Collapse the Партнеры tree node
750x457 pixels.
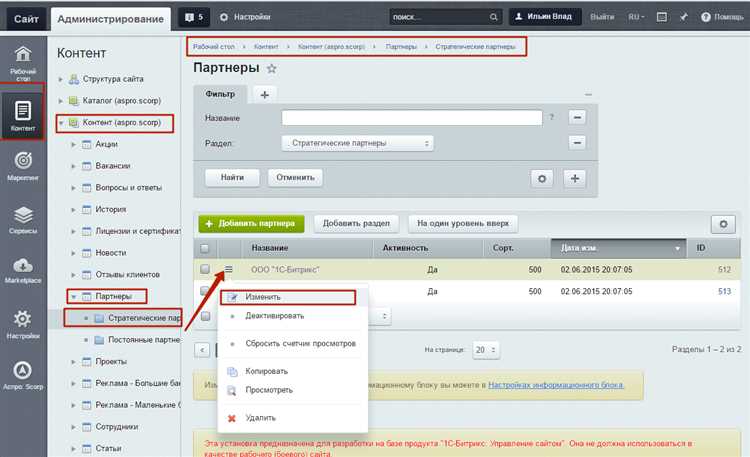[73, 297]
